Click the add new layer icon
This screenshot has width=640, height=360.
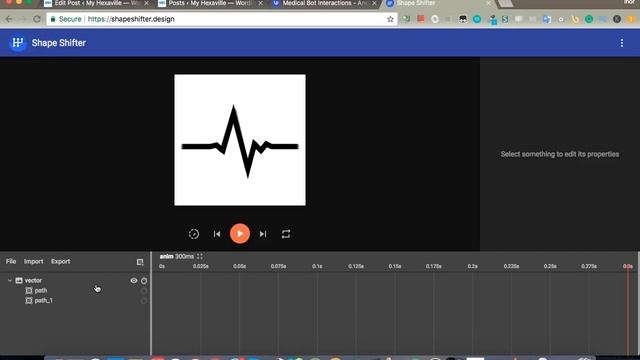coord(140,262)
